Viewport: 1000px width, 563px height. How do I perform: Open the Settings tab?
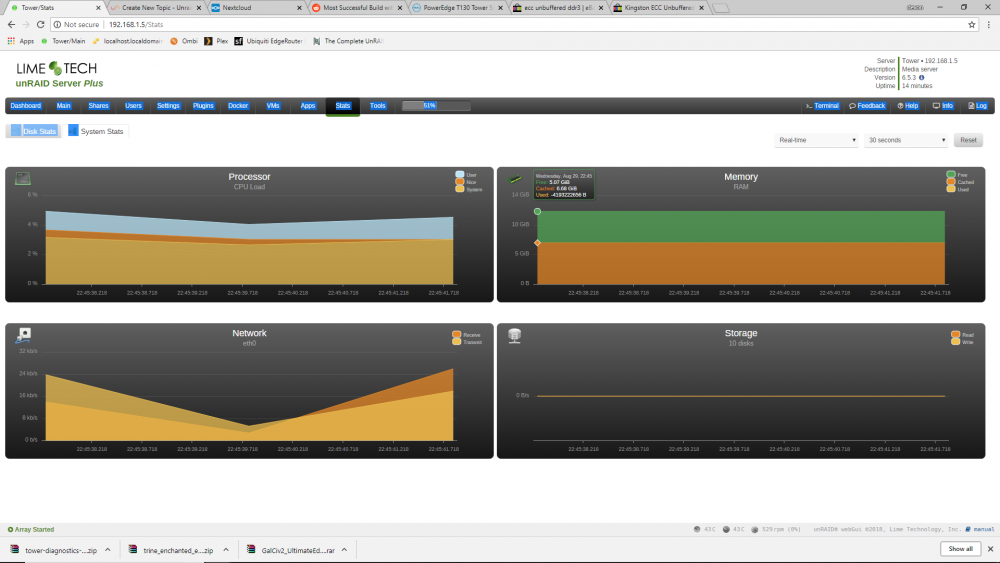click(168, 106)
